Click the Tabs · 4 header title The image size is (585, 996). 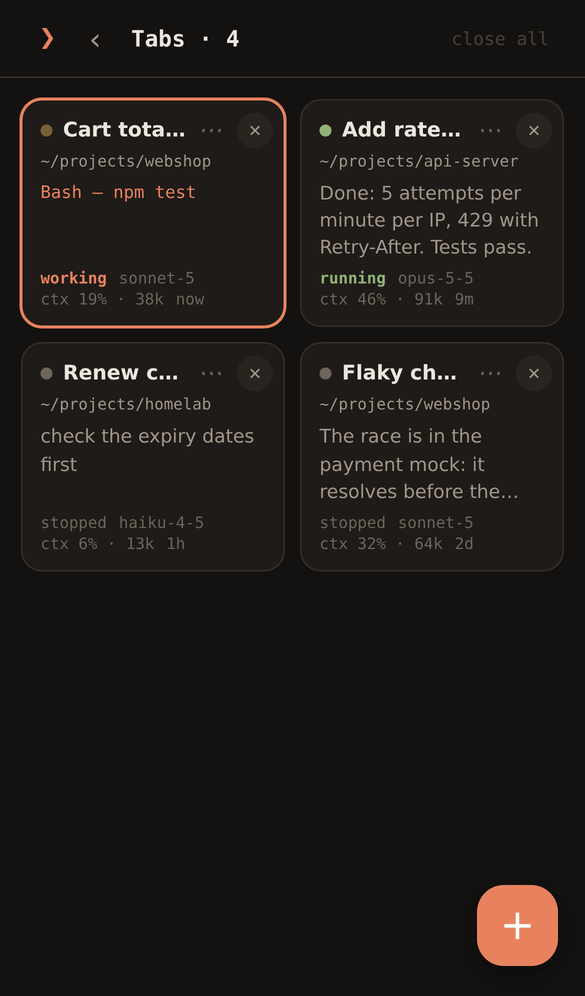(185, 39)
